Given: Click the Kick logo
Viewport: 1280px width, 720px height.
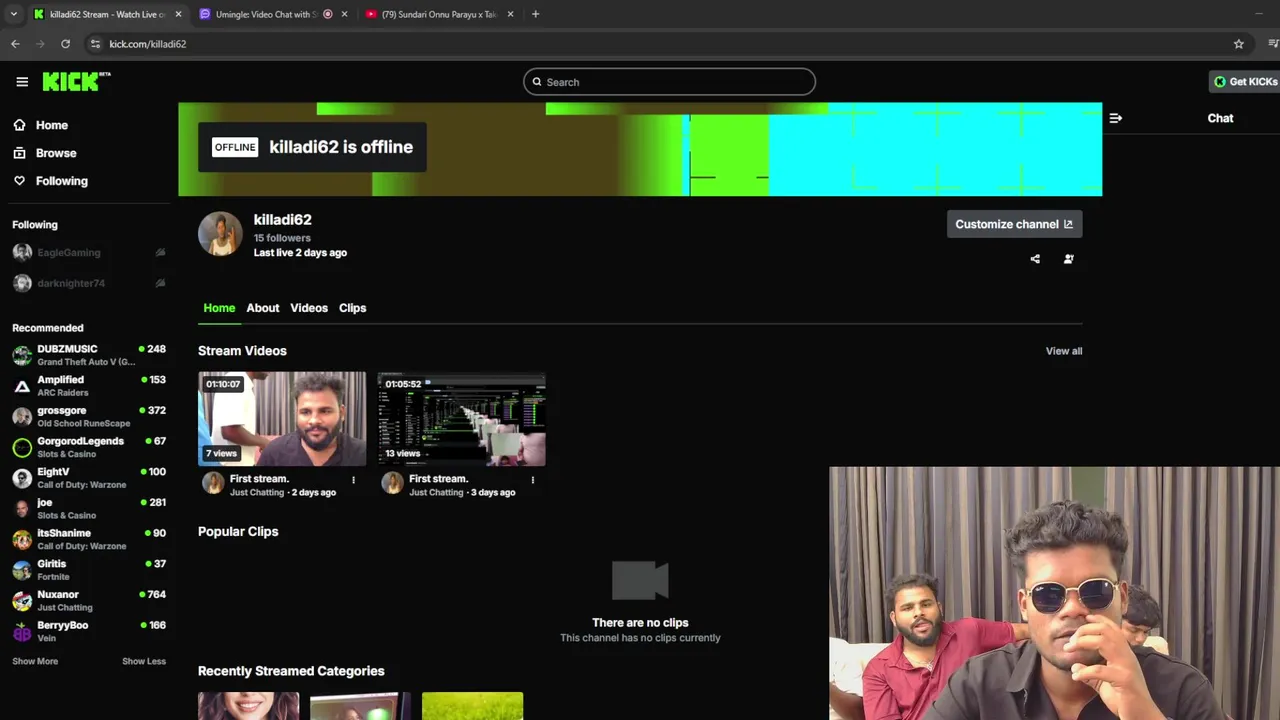Looking at the screenshot, I should click(x=76, y=82).
